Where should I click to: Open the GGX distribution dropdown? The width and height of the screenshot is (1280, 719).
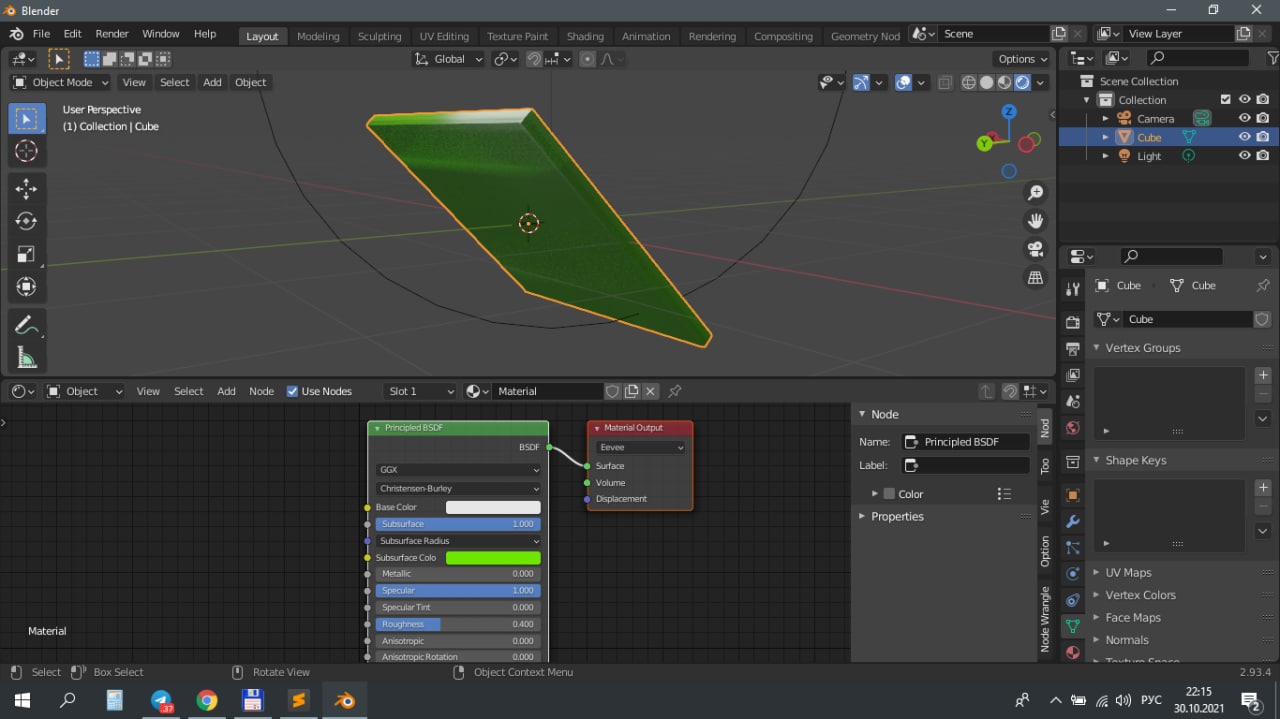(458, 469)
